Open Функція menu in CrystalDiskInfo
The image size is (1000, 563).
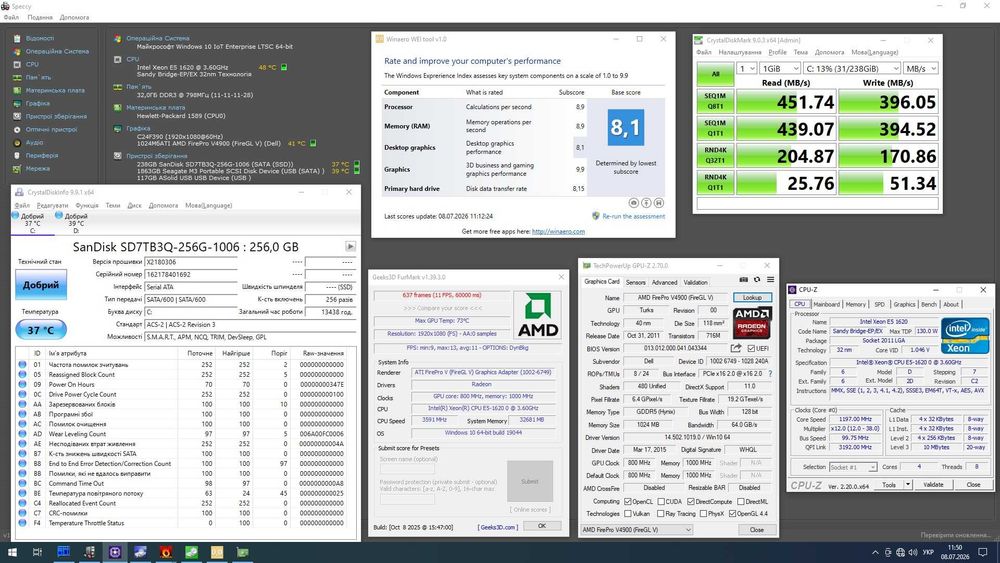[87, 205]
